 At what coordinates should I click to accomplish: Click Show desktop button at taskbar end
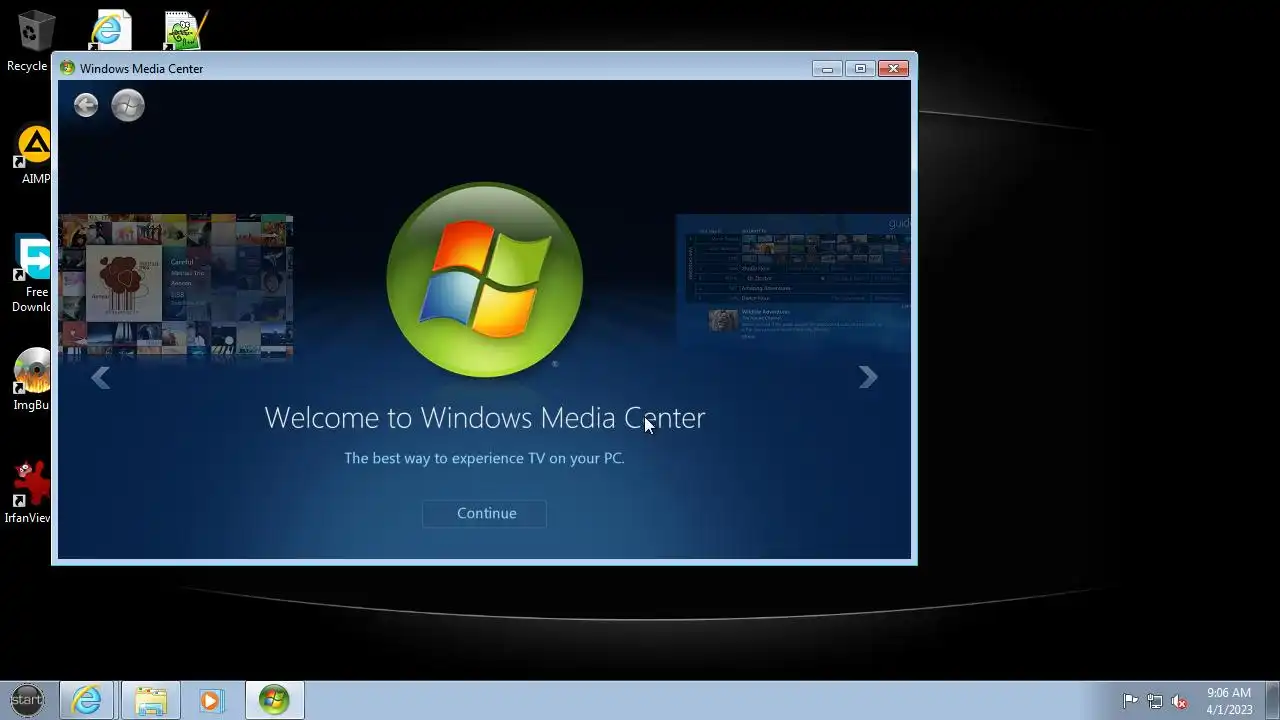click(x=1272, y=700)
